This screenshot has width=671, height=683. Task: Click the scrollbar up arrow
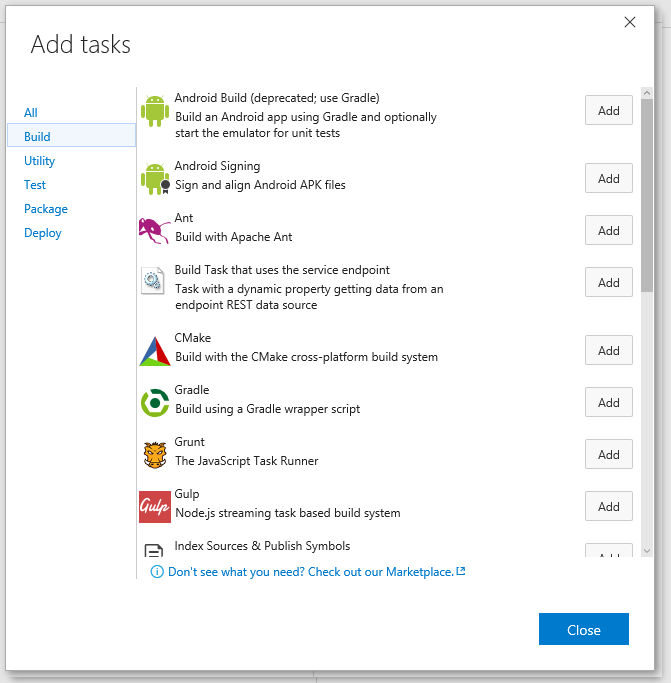[x=647, y=93]
